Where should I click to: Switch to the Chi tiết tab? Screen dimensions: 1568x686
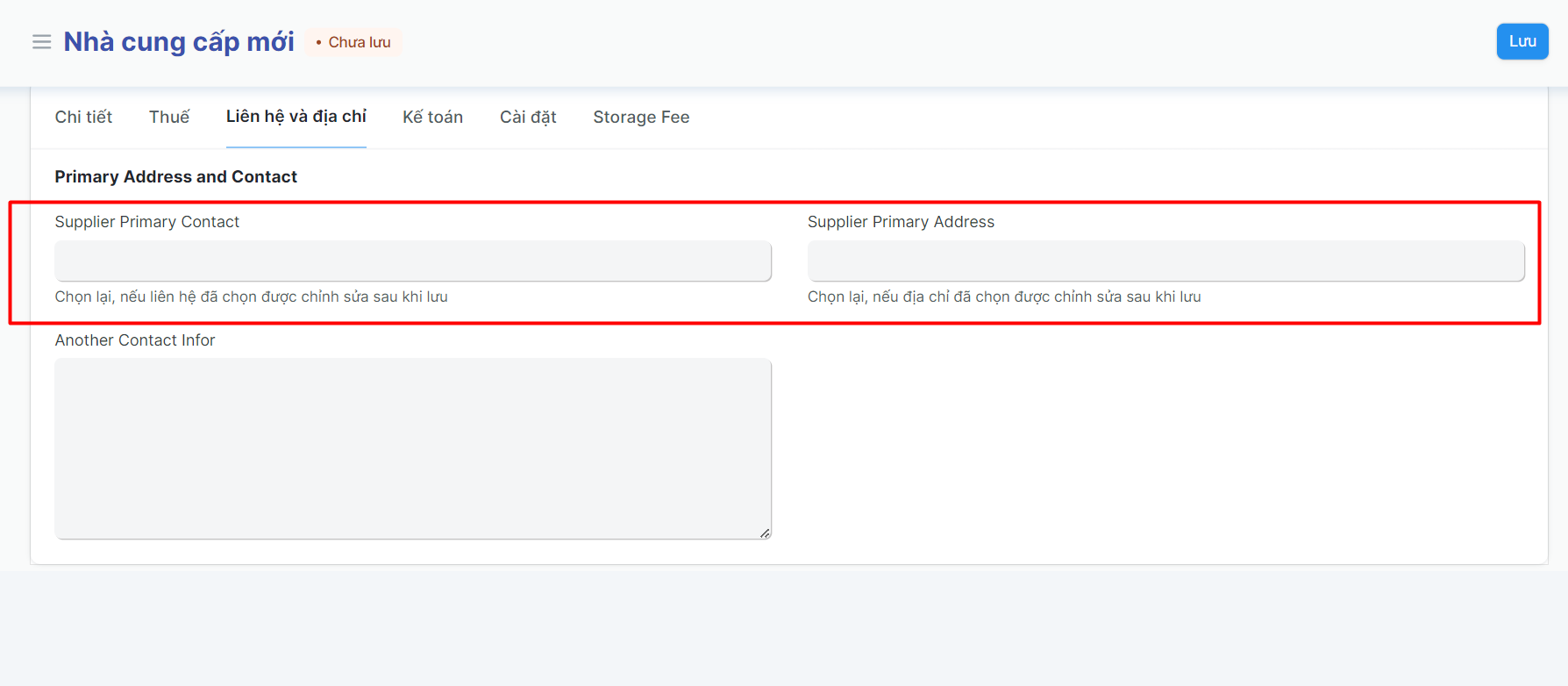pos(83,117)
